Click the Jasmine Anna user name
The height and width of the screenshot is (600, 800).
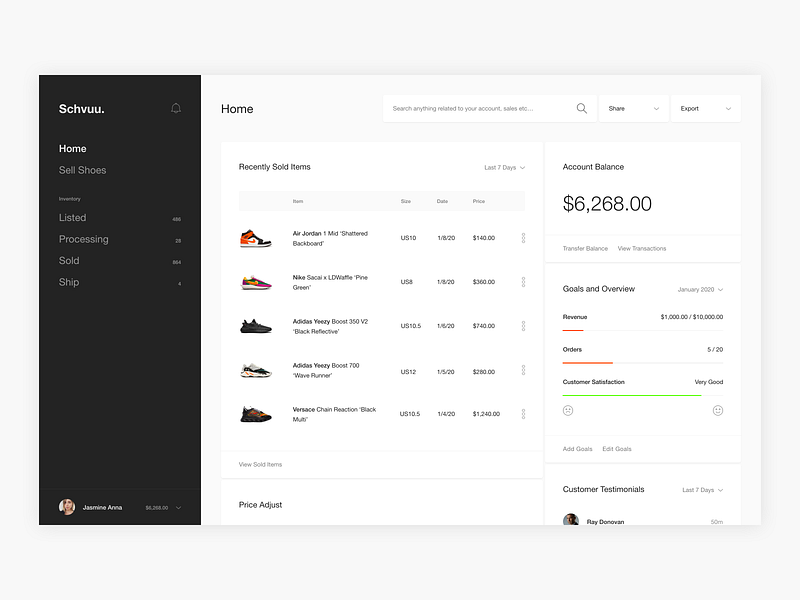102,508
